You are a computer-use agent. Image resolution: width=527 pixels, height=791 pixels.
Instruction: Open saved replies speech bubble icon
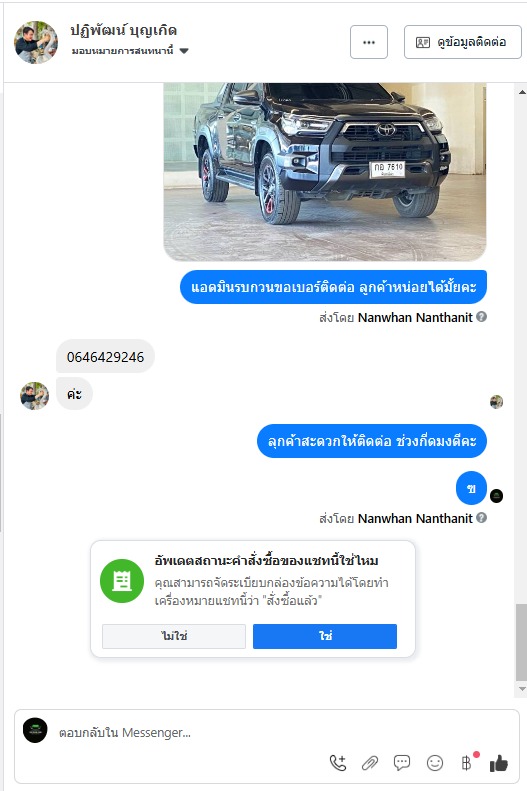pos(402,763)
